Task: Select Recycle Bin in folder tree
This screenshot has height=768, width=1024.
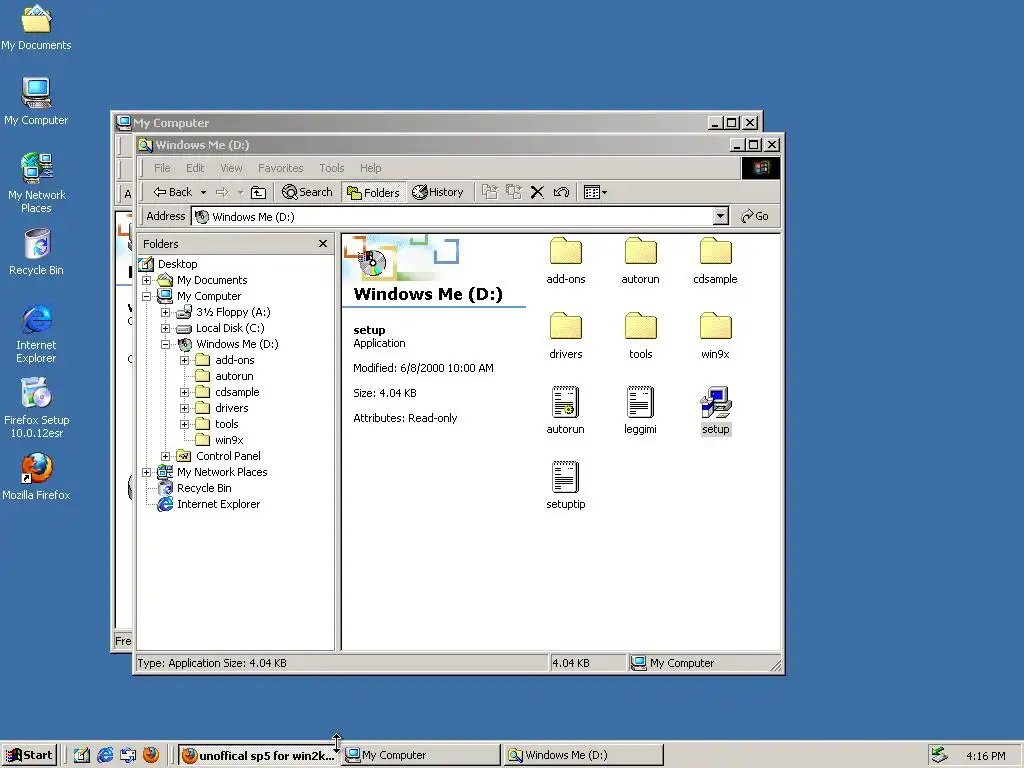Action: tap(204, 488)
